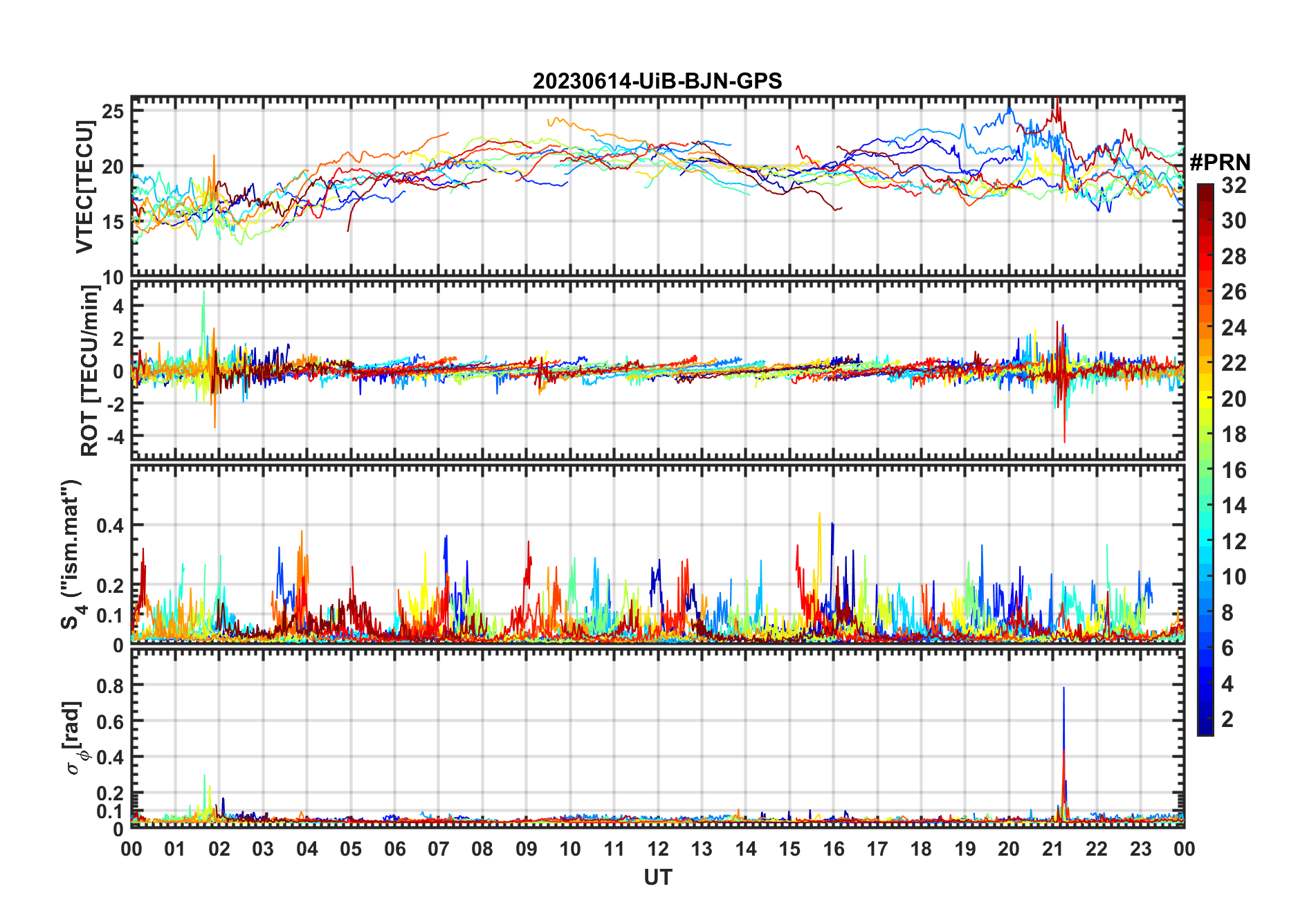The image size is (1316, 920).
Task: Click the σφ[rad] y-axis label
Action: pos(74,737)
